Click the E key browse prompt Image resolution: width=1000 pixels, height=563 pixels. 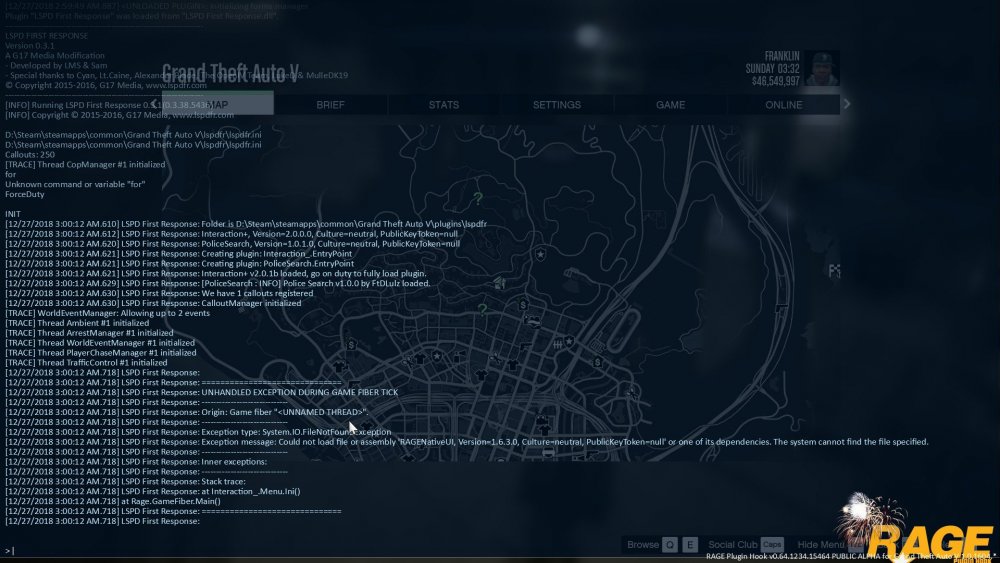690,545
